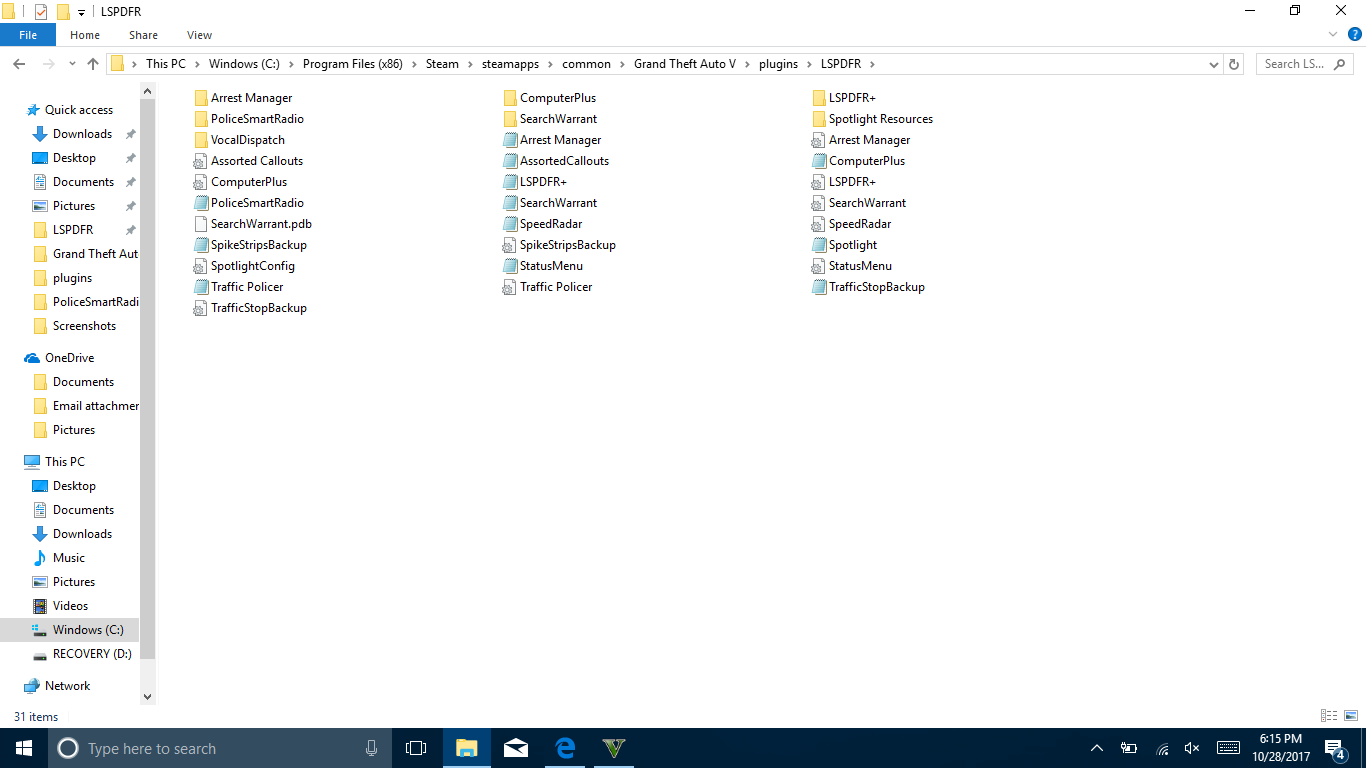Select the SpeedRadar gear settings file icon

point(819,224)
